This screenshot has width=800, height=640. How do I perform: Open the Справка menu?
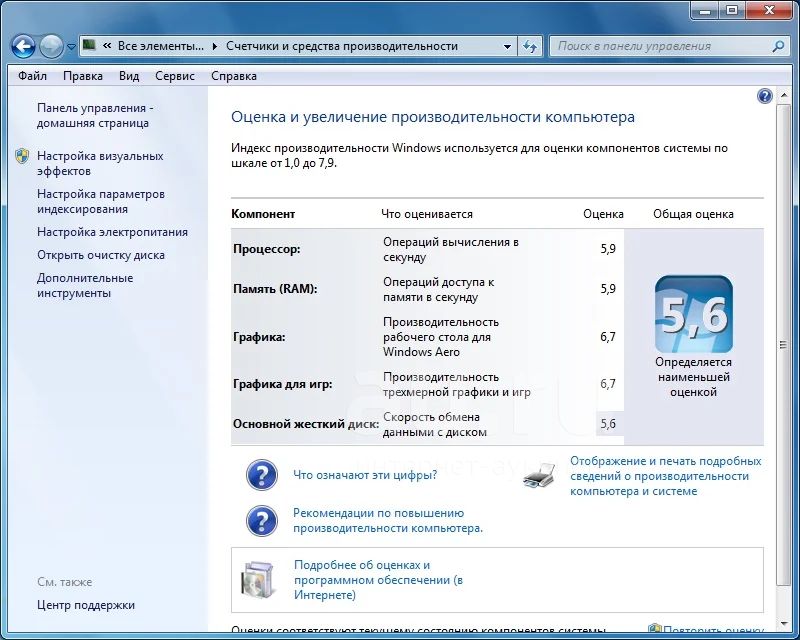(x=234, y=76)
